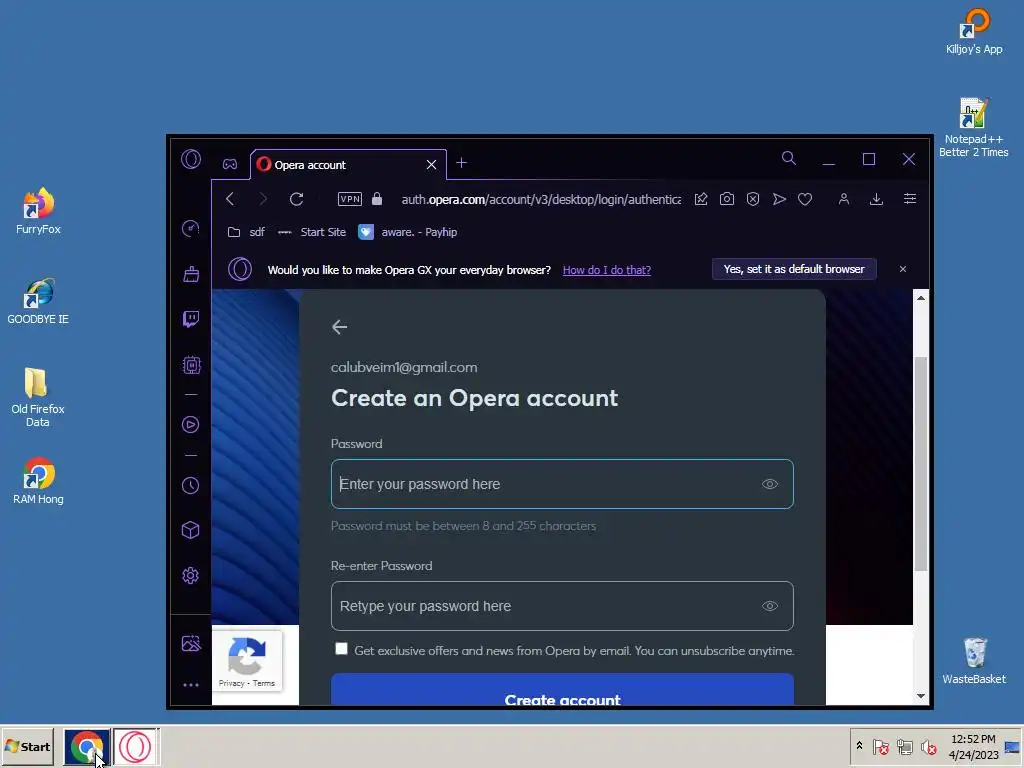Image resolution: width=1024 pixels, height=768 pixels.
Task: Open Twitch panel in sidebar
Action: [x=191, y=319]
